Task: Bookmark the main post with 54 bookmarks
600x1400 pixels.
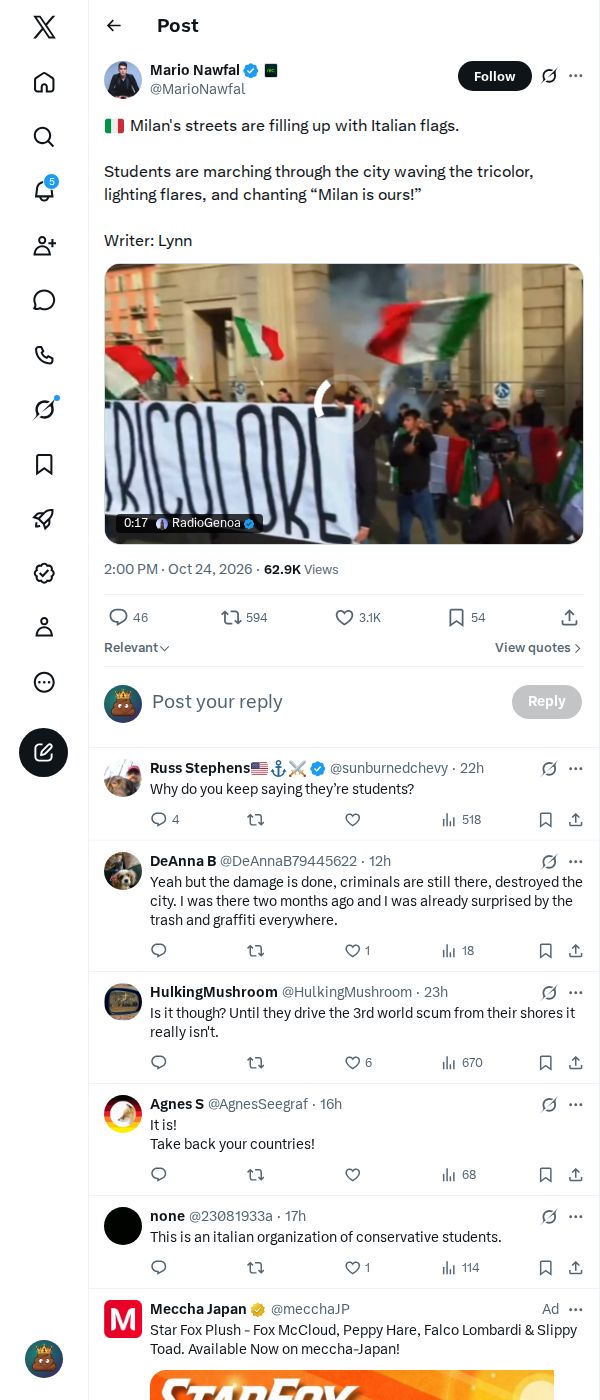Action: (x=466, y=618)
